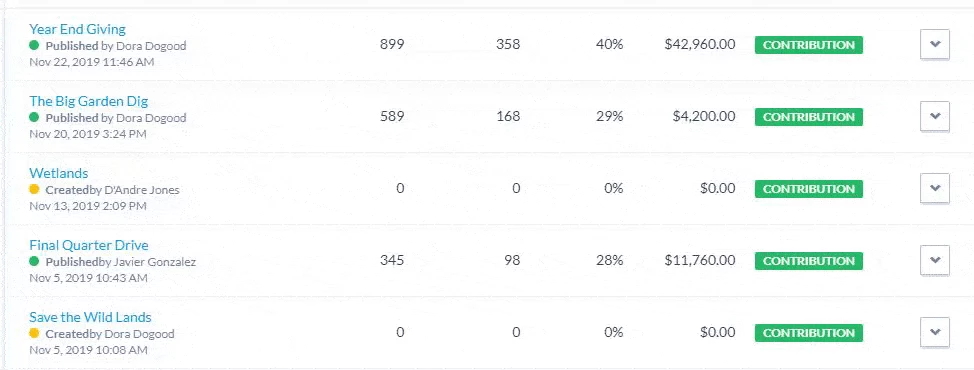Open the Final Quarter Drive page
Image resolution: width=974 pixels, height=370 pixels.
coord(89,245)
